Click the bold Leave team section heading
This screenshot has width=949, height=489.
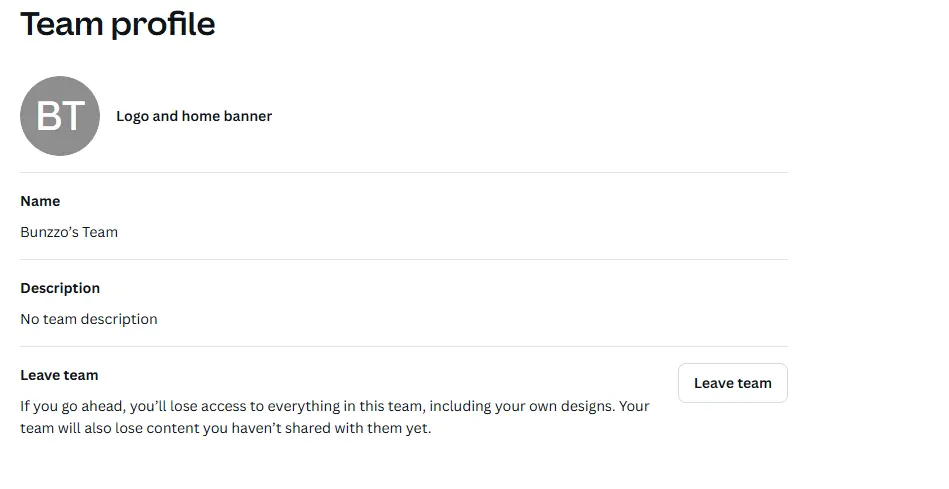coord(59,375)
